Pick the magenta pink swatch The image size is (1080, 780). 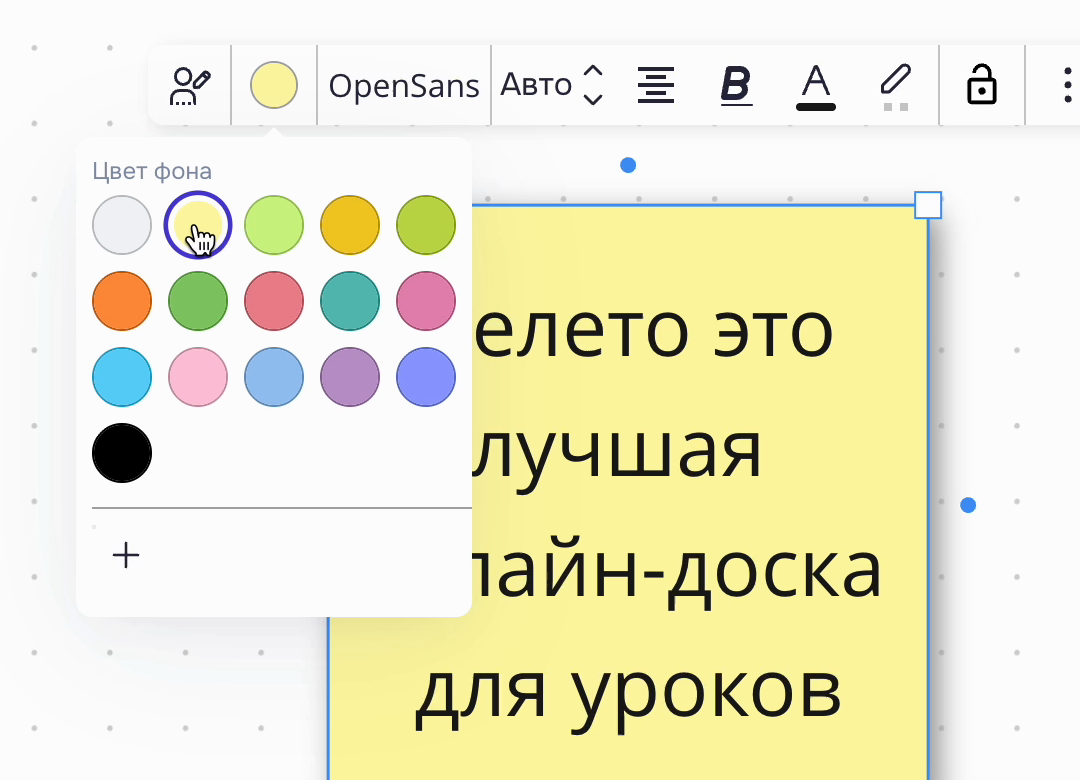pos(426,301)
